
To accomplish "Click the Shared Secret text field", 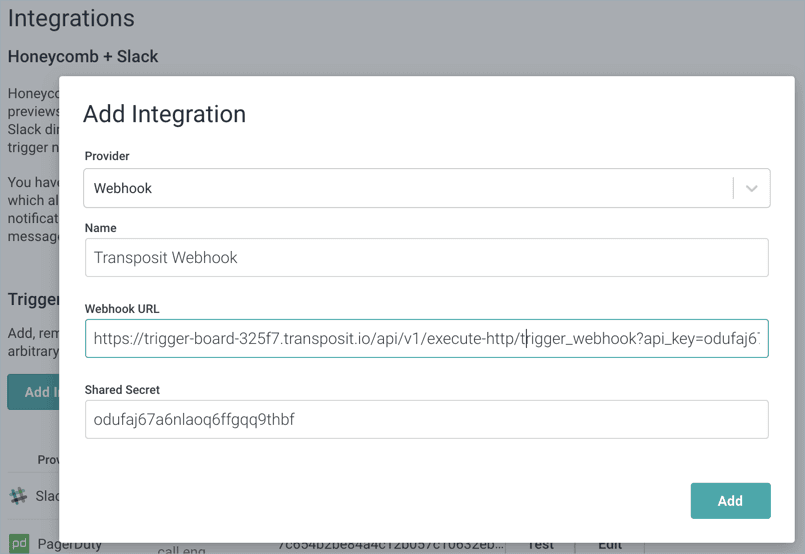I will point(426,420).
